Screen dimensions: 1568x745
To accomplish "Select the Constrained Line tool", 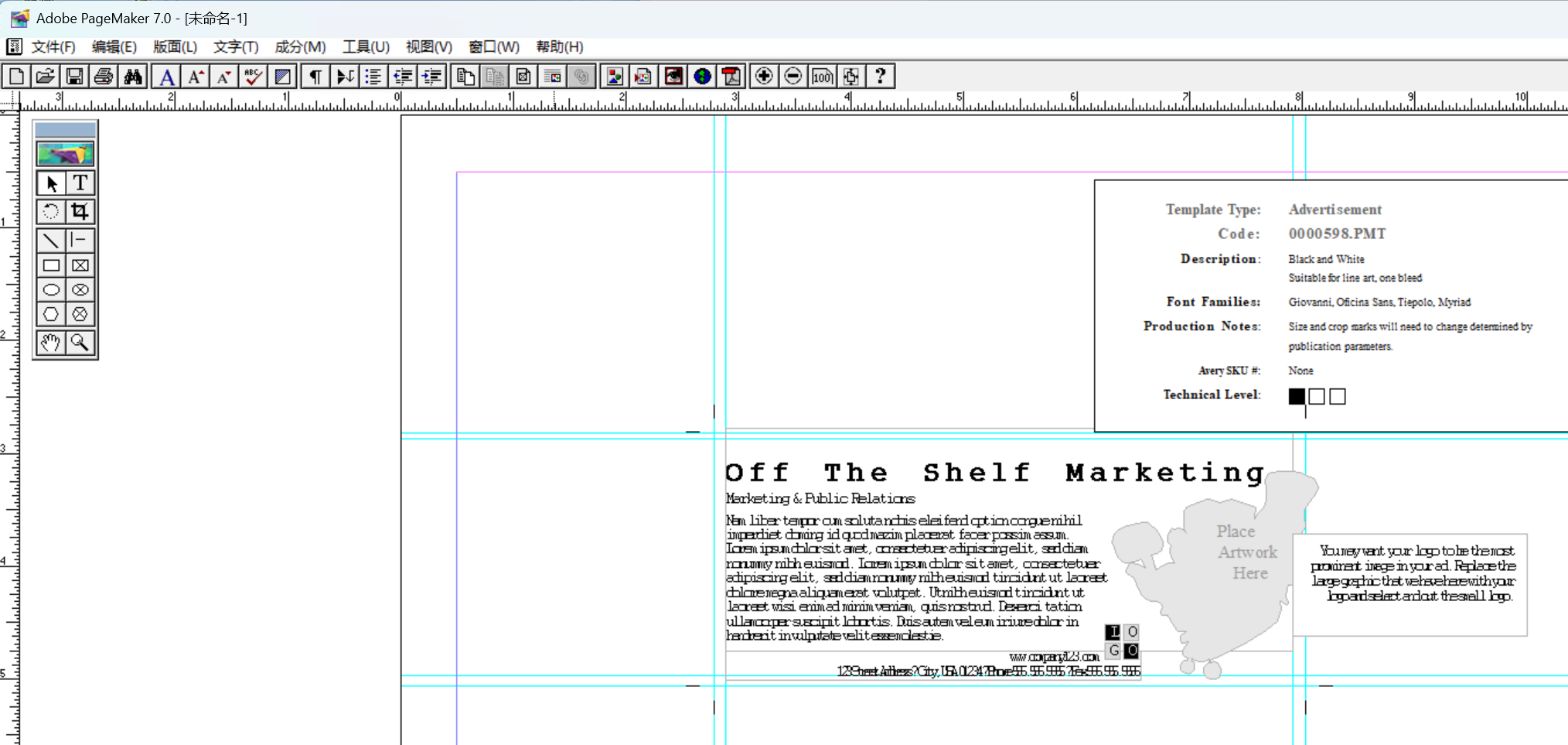I will 80,241.
